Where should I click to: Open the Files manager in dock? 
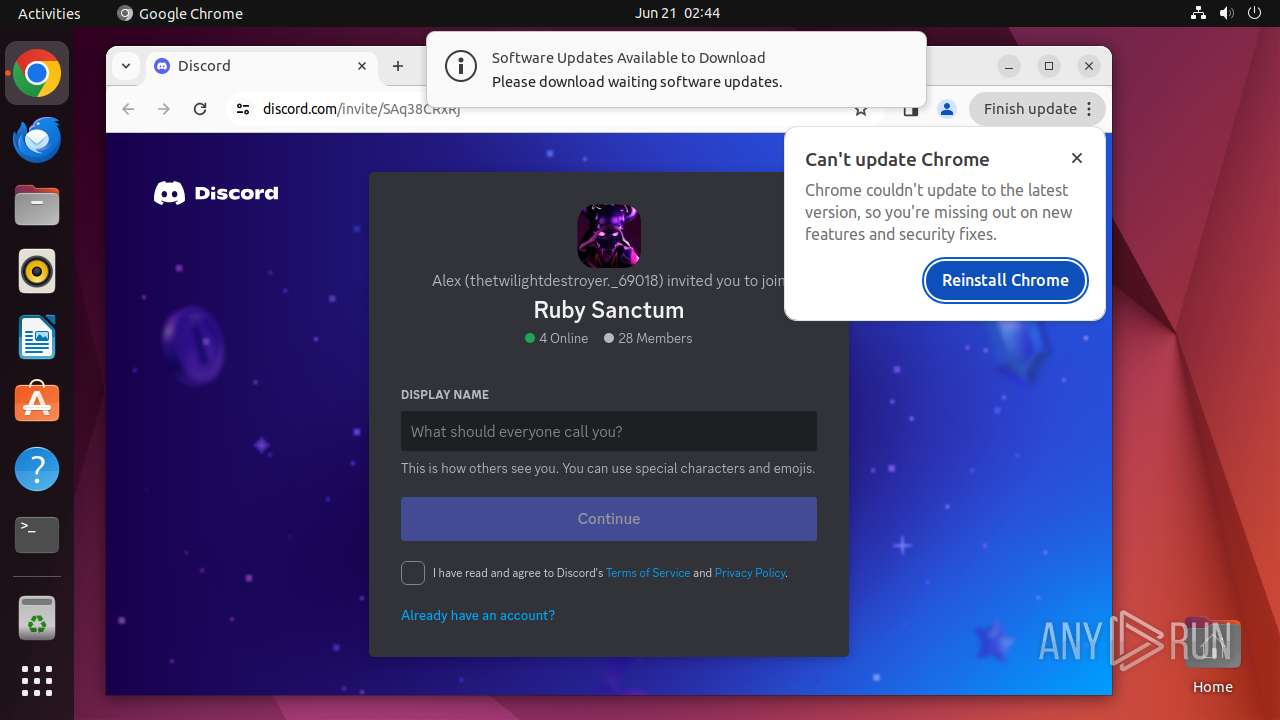click(37, 205)
